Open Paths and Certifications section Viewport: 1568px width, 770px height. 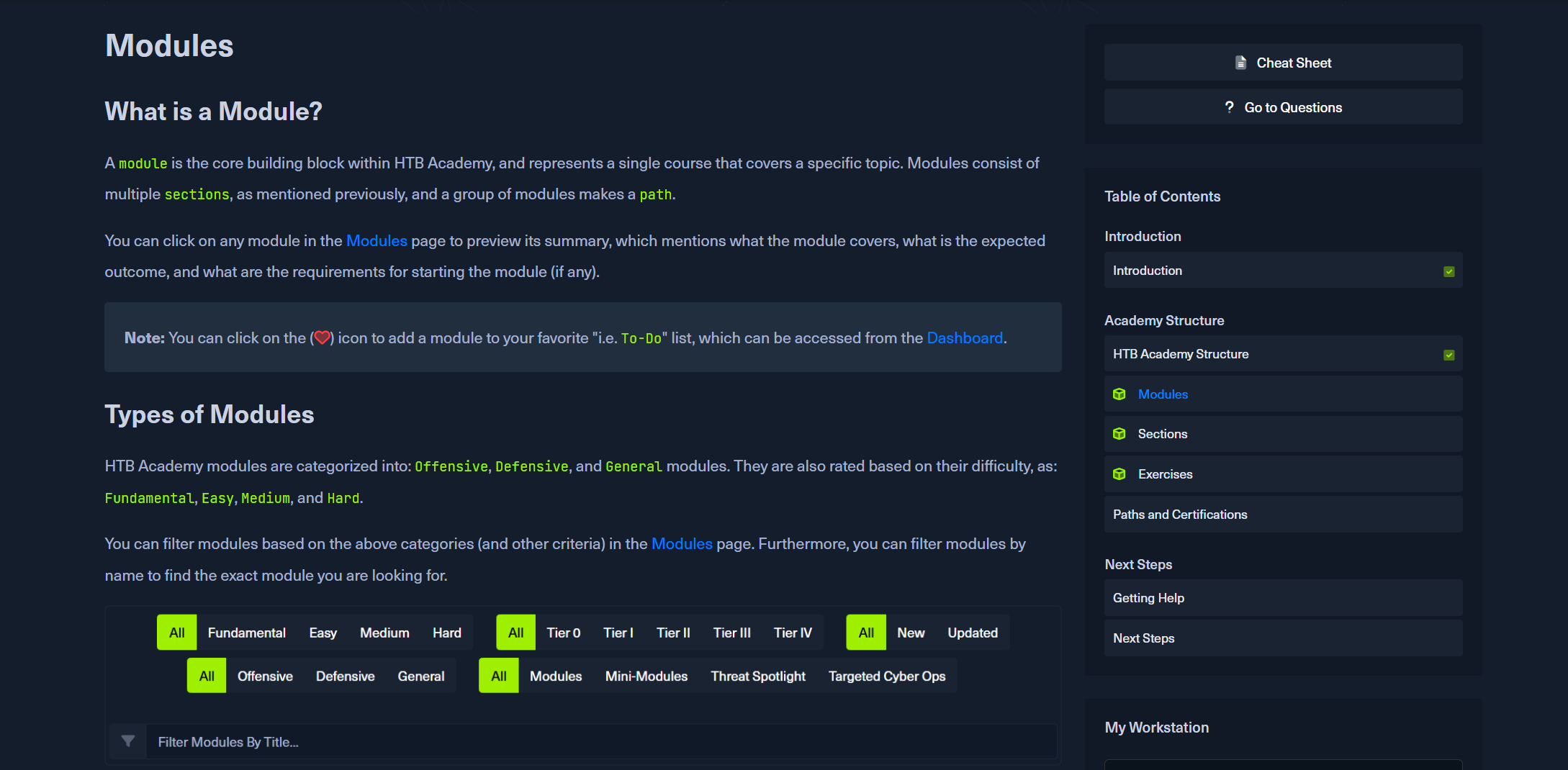coord(1283,515)
